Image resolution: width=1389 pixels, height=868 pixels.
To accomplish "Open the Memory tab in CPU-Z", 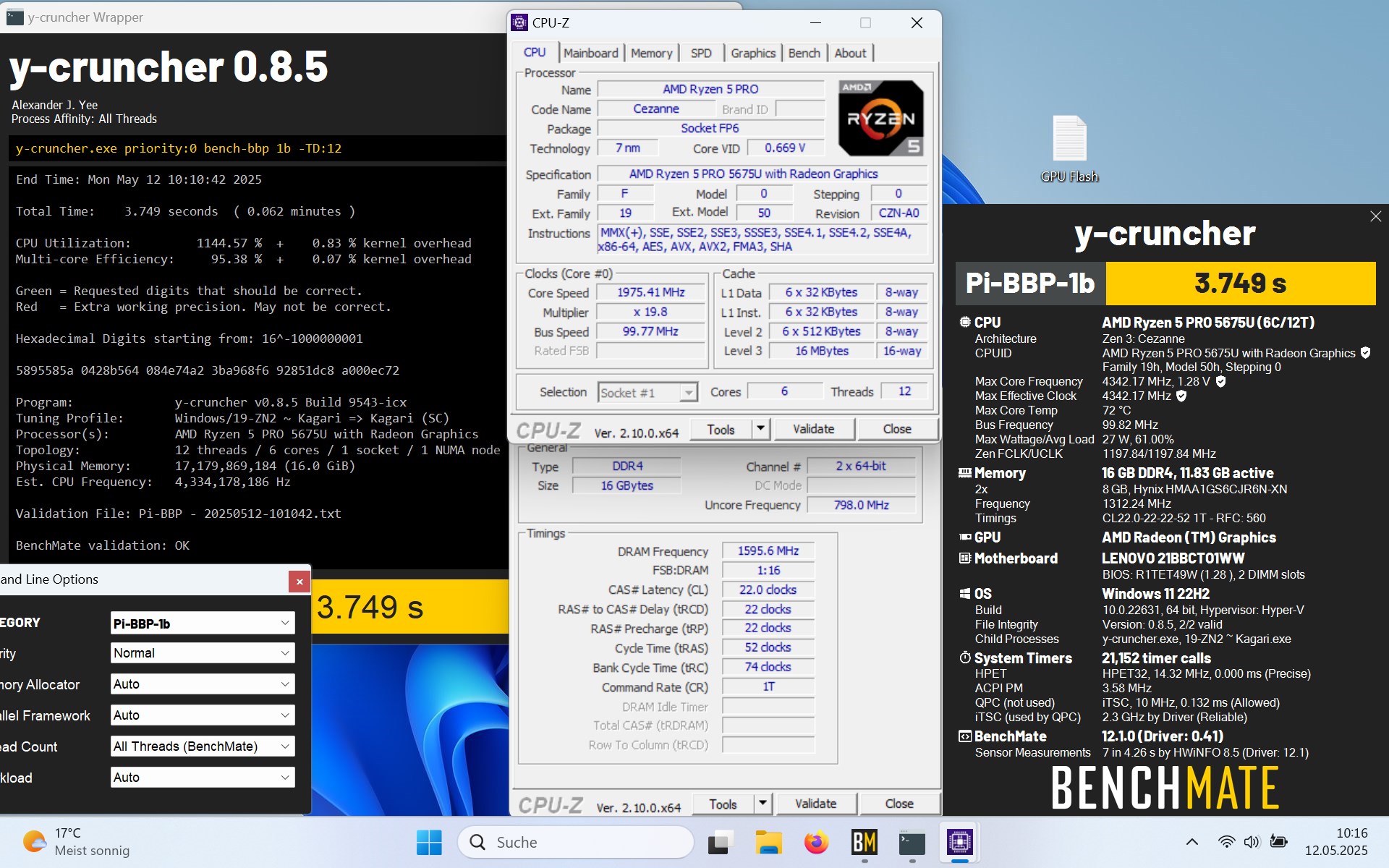I will [x=652, y=53].
